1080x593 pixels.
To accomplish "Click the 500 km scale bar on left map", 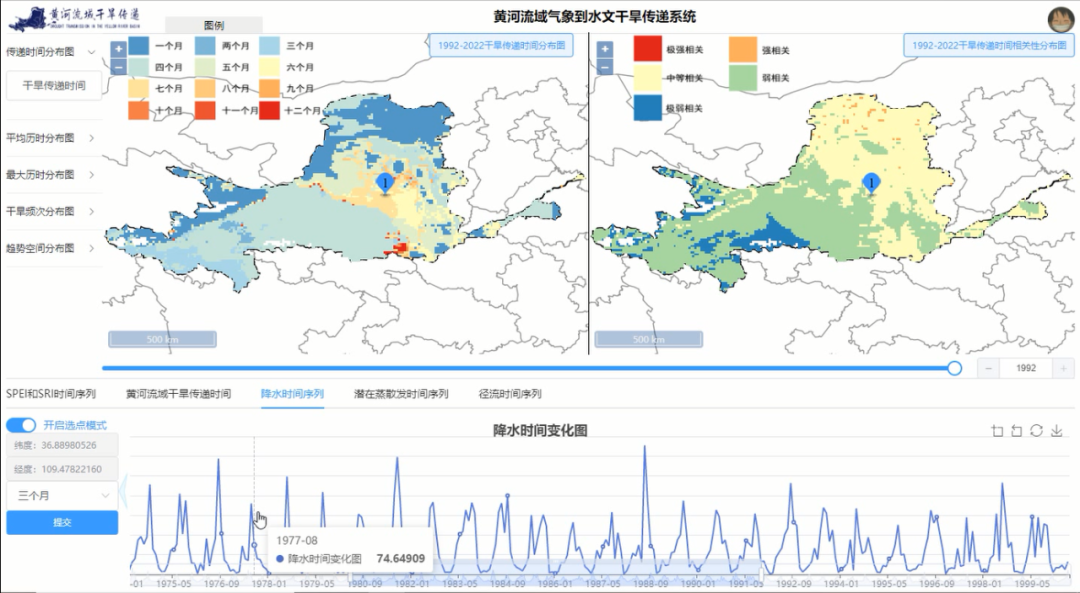I will pos(163,339).
